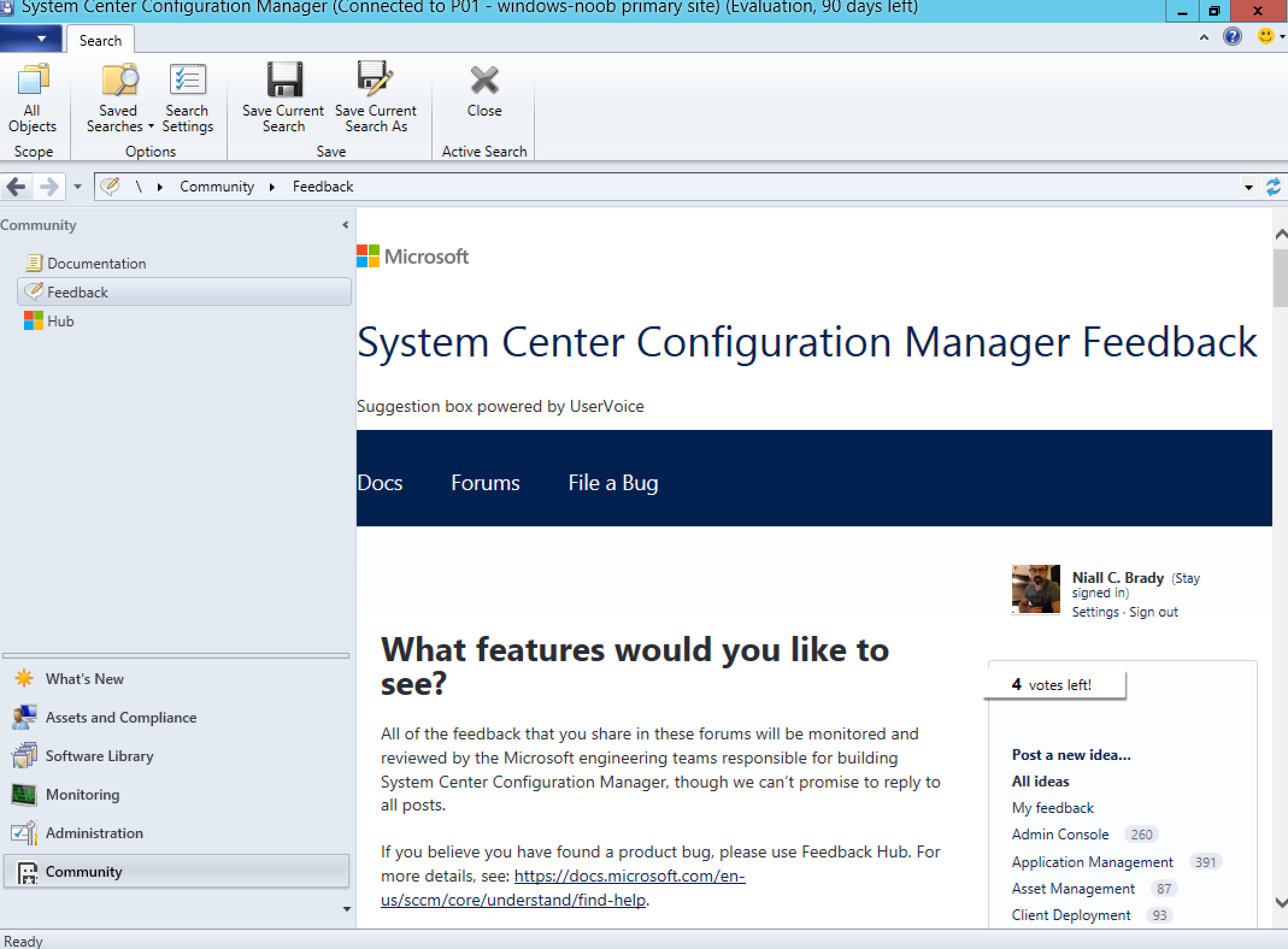This screenshot has height=949, width=1288.
Task: Open the My feedback link
Action: click(x=1052, y=808)
